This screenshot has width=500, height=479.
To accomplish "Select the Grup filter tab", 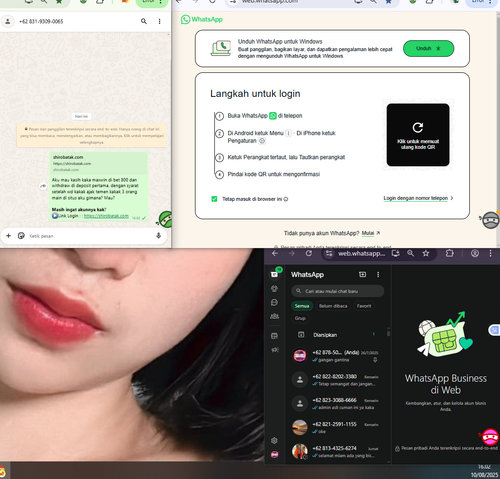I will tap(300, 318).
